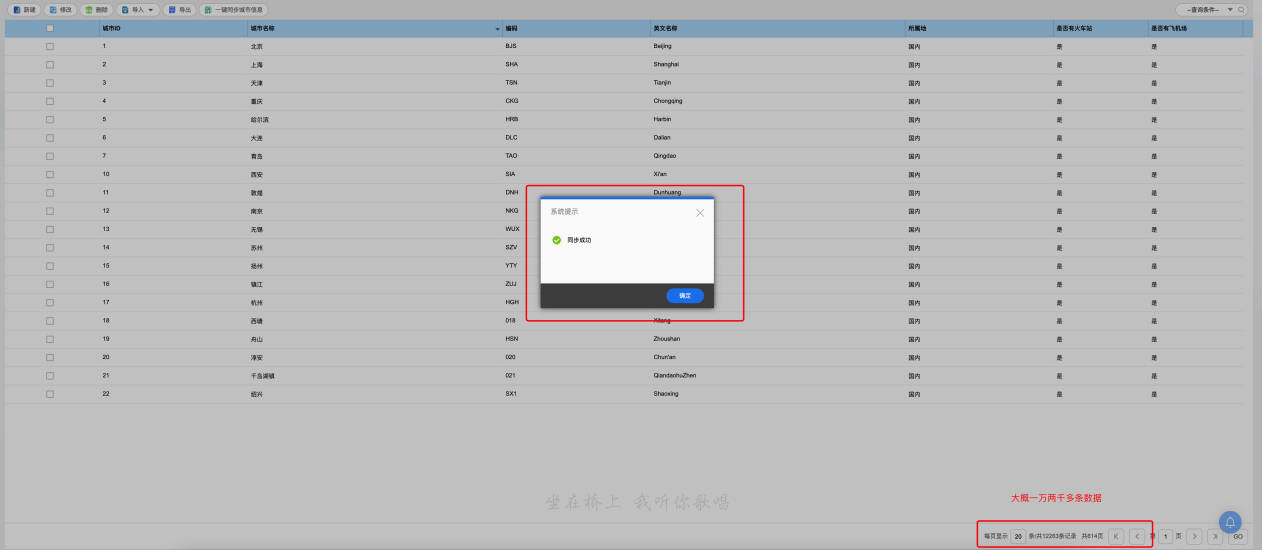Click the GO pagination button
Image resolution: width=1262 pixels, height=550 pixels.
click(1238, 536)
